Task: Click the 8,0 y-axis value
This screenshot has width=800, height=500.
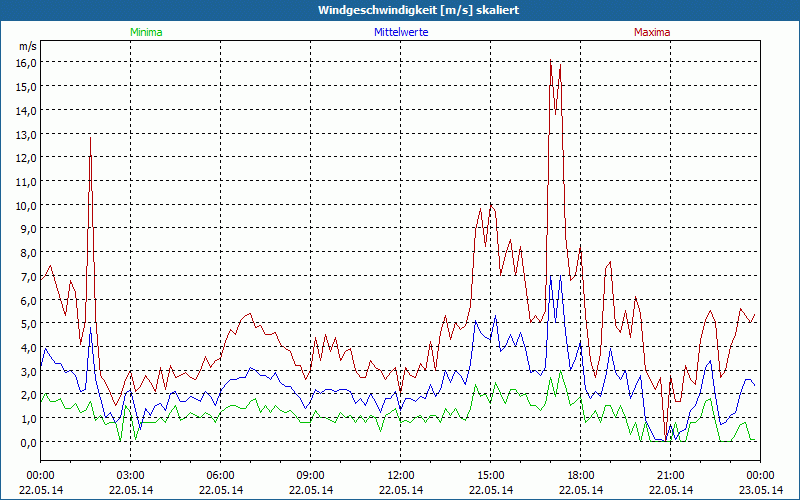Action: point(30,253)
